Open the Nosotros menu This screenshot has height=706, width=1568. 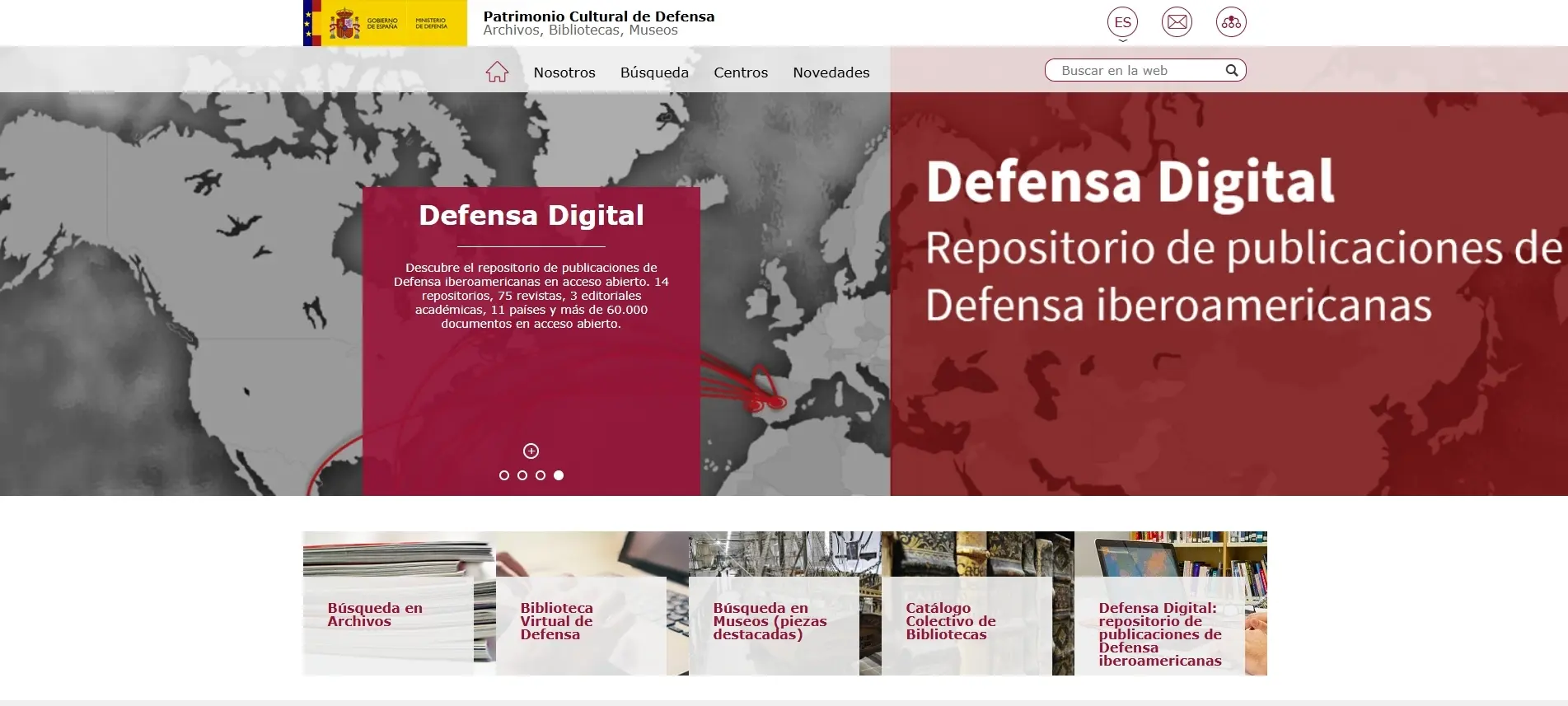pos(564,72)
